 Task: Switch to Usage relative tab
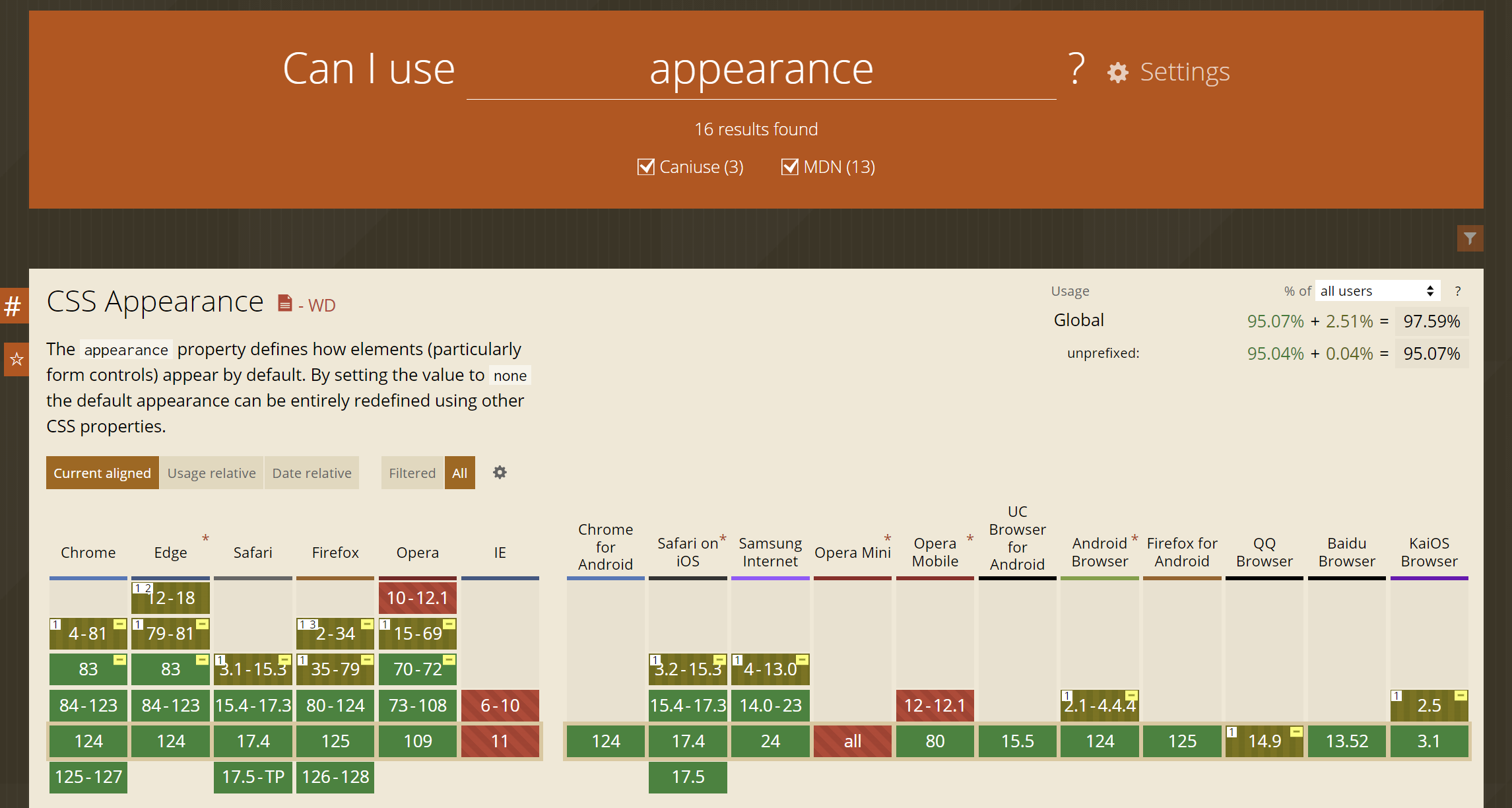coord(211,473)
